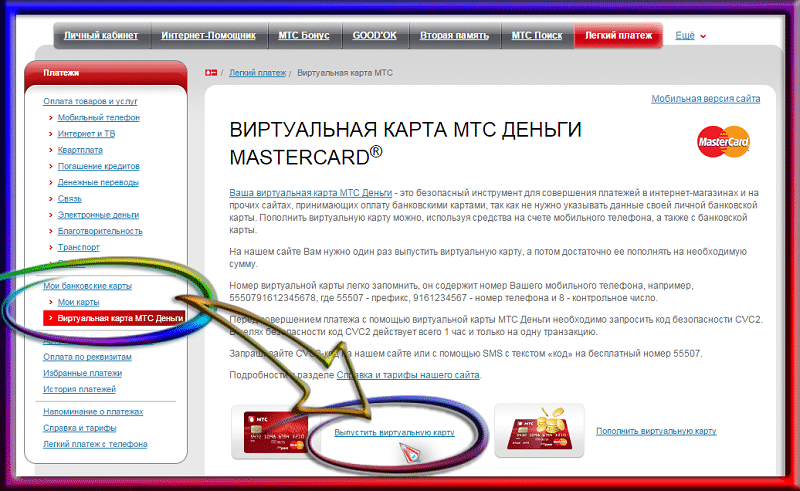Select Мобильный телефон in sidebar
Screen dimensions: 800x491
[98, 117]
